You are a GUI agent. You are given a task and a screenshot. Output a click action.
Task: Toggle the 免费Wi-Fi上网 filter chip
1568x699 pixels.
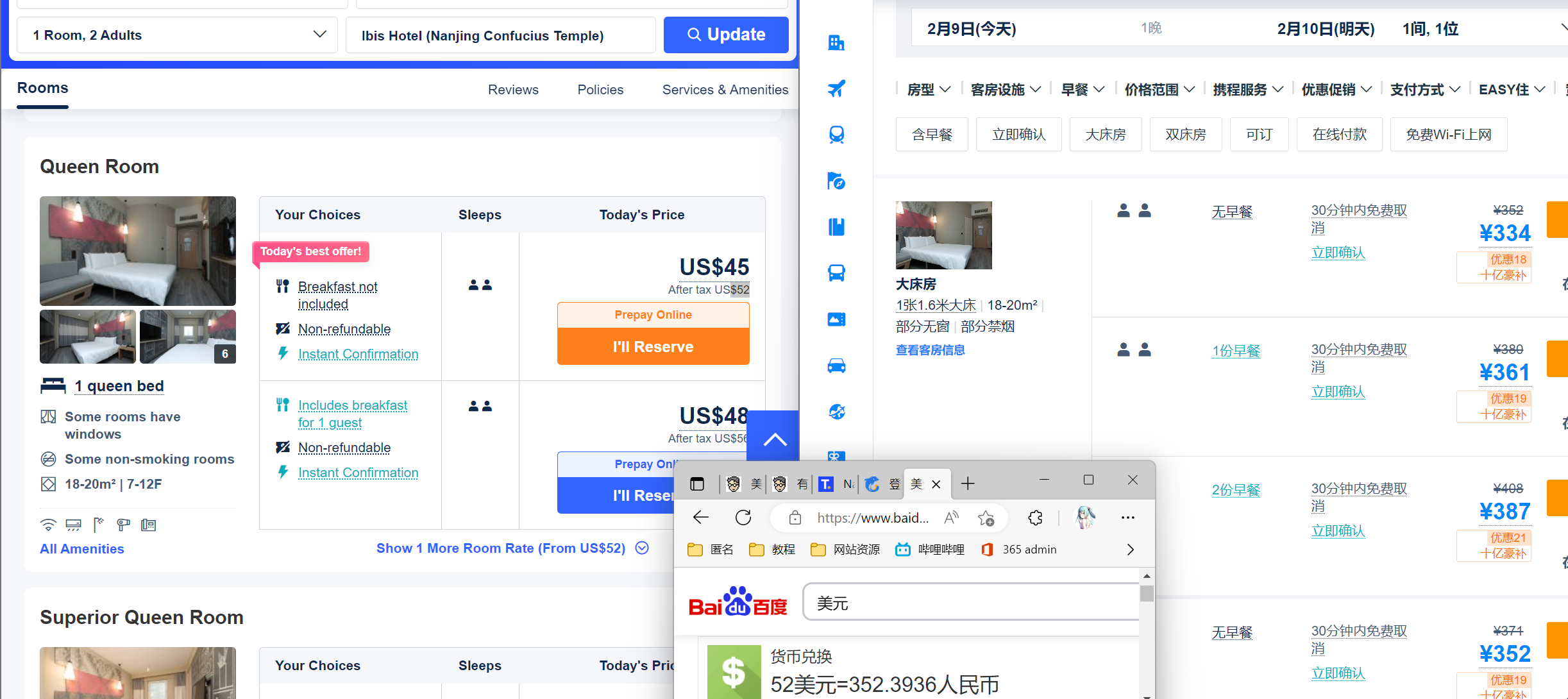1448,135
